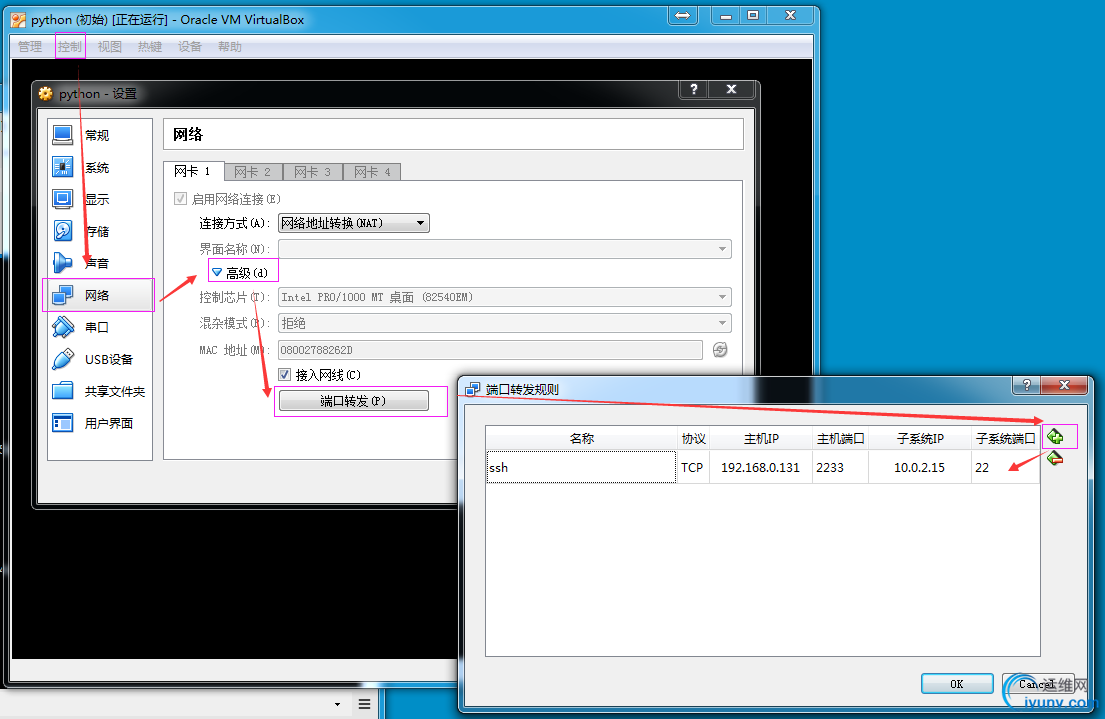Switch to the 网卡 4 tab
This screenshot has height=719, width=1105.
[x=372, y=172]
